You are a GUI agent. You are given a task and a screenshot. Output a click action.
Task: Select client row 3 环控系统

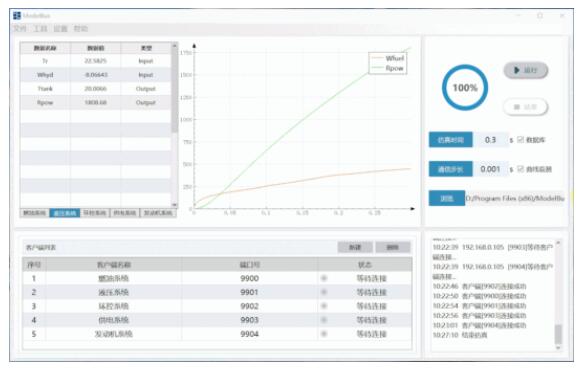click(217, 306)
